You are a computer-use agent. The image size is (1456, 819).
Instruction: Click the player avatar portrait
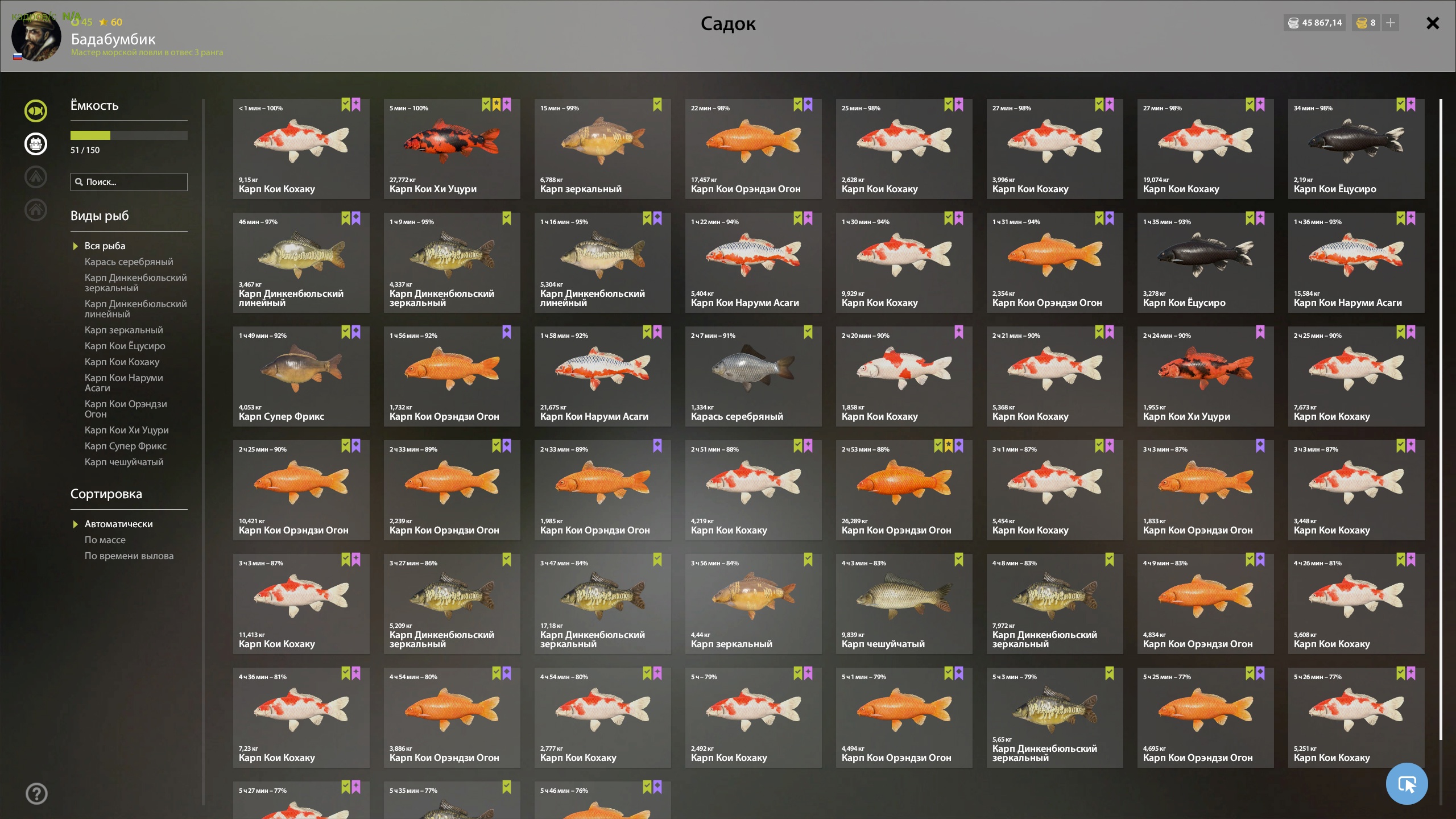point(36,37)
